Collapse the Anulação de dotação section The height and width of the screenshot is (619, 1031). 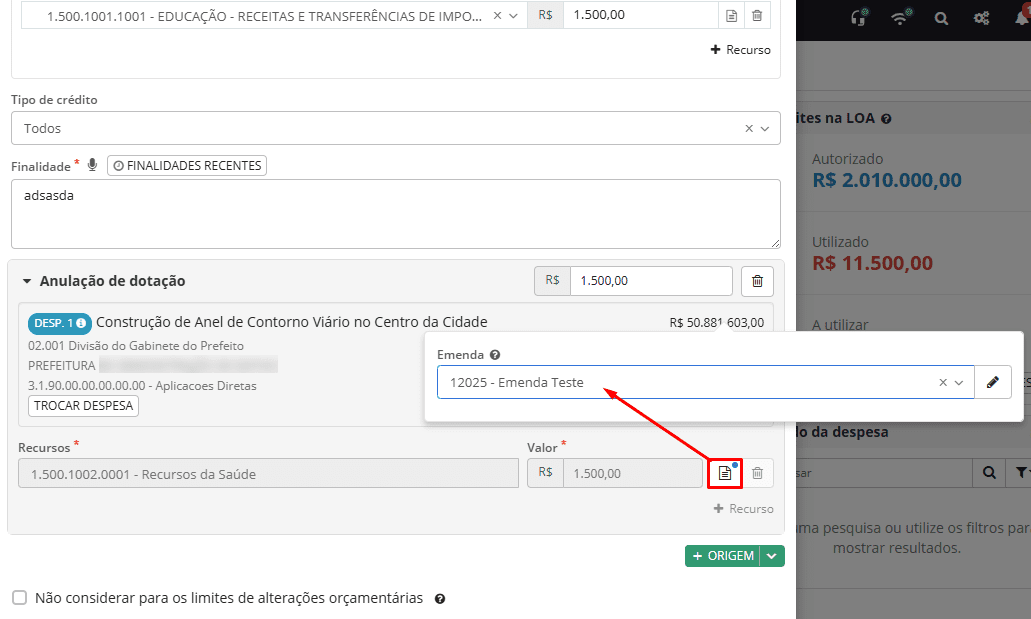27,281
